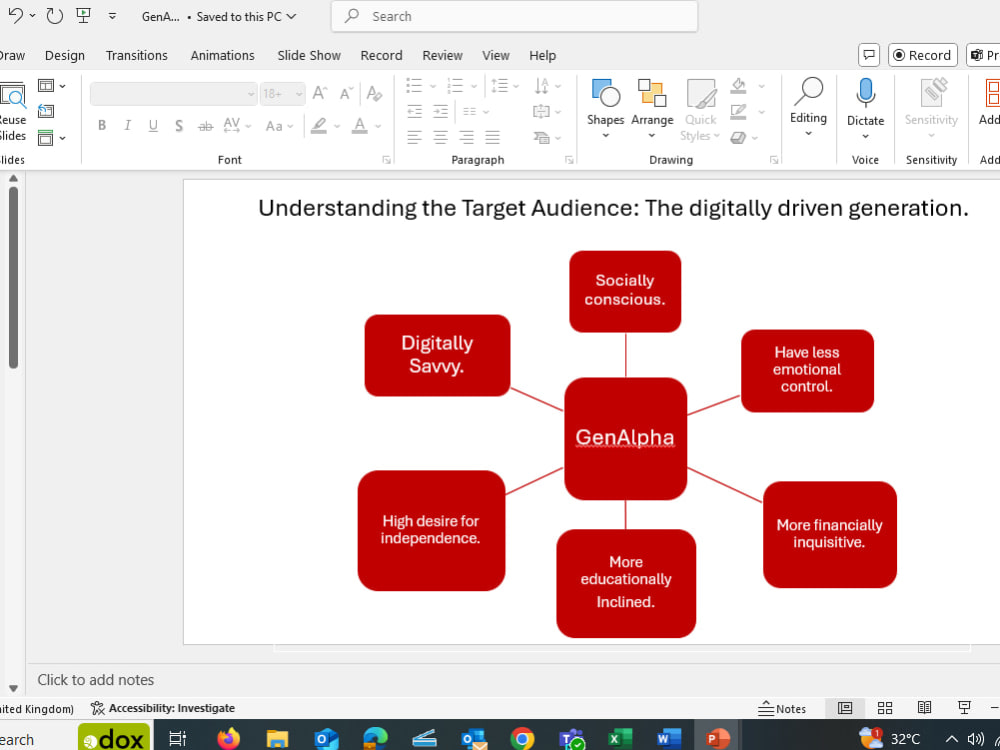Click Decrease list level icon
This screenshot has height=750, width=1000.
pyautogui.click(x=415, y=112)
